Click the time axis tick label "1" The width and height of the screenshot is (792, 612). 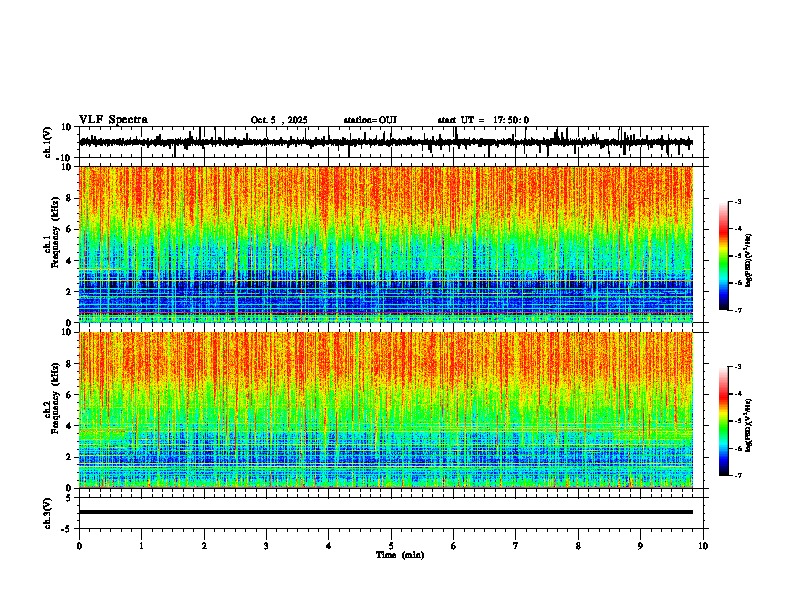[141, 546]
